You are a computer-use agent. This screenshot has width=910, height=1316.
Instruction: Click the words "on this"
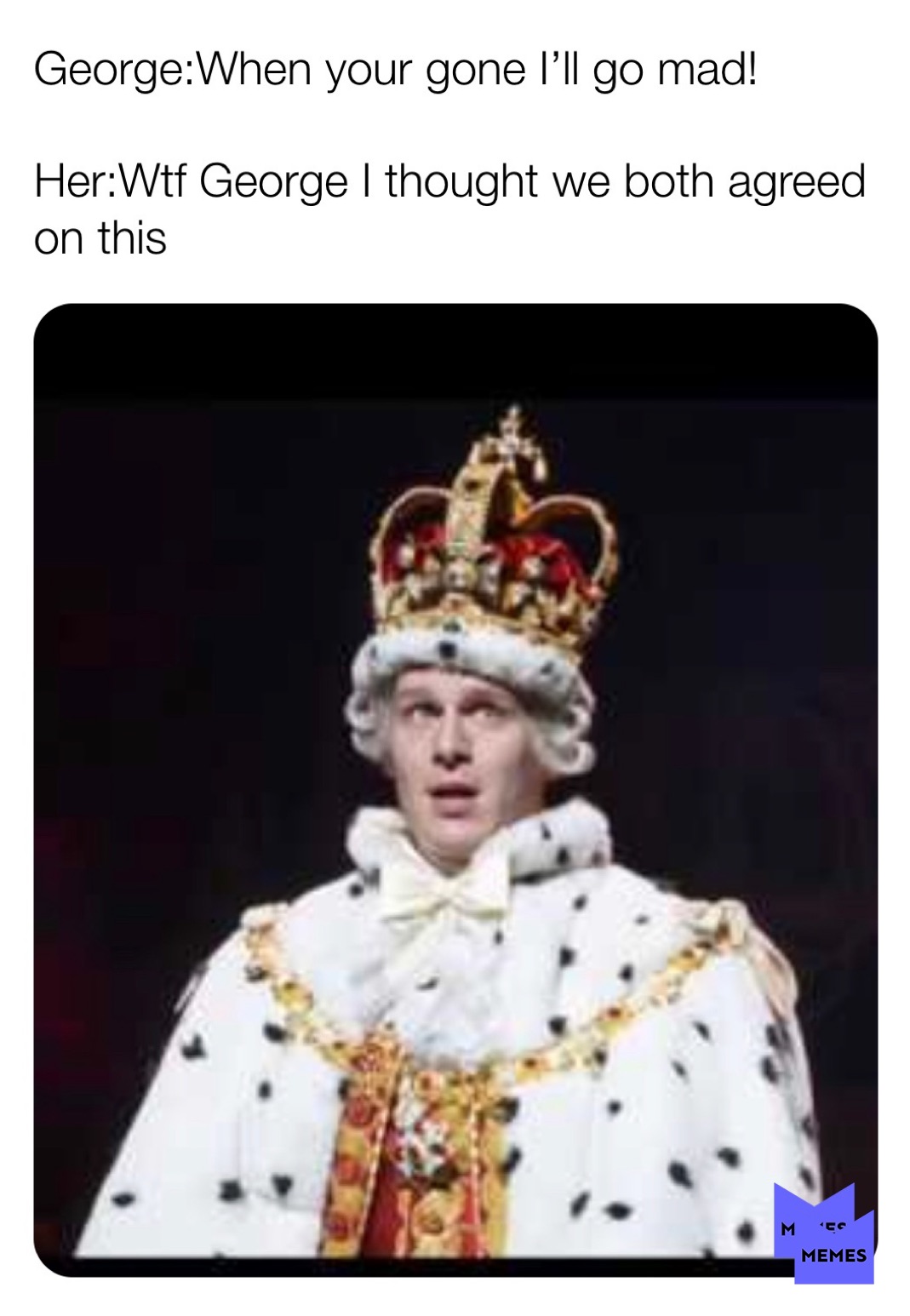pos(100,237)
